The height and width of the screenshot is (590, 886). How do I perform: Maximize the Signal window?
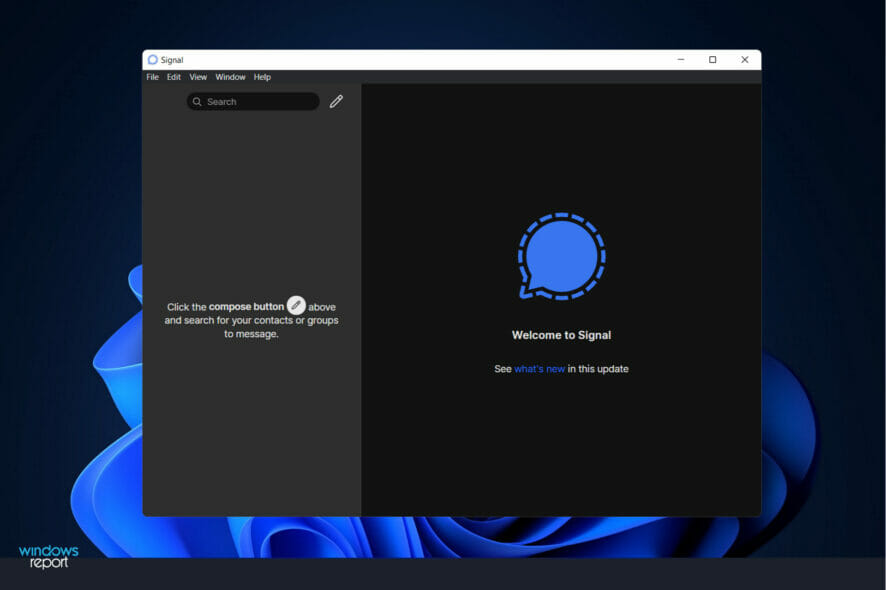[x=713, y=59]
